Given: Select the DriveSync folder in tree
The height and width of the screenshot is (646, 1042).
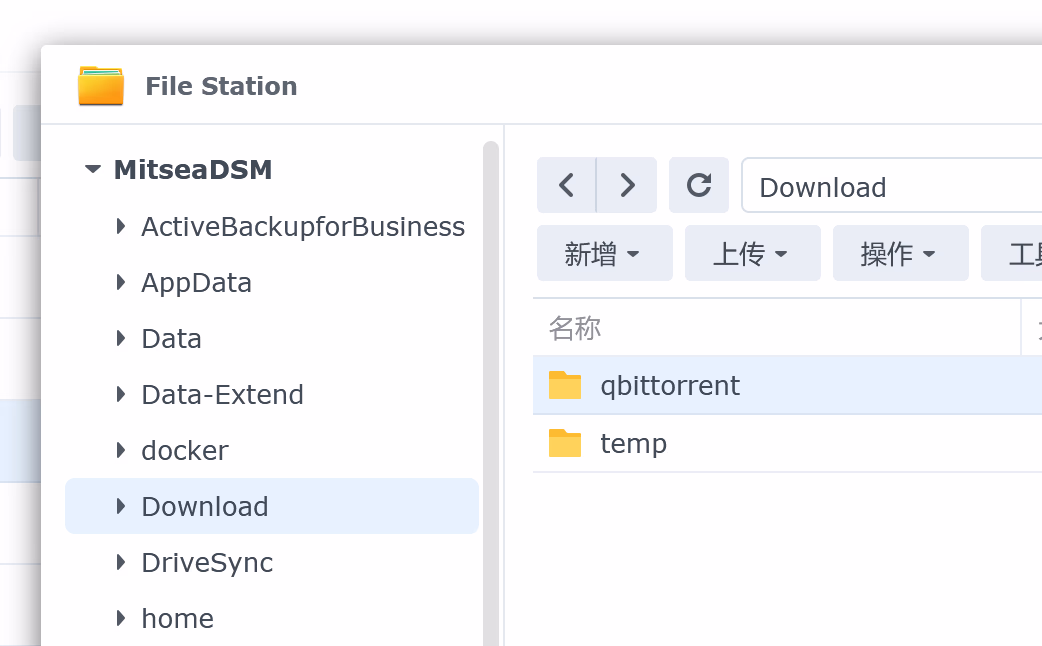Looking at the screenshot, I should point(207,563).
